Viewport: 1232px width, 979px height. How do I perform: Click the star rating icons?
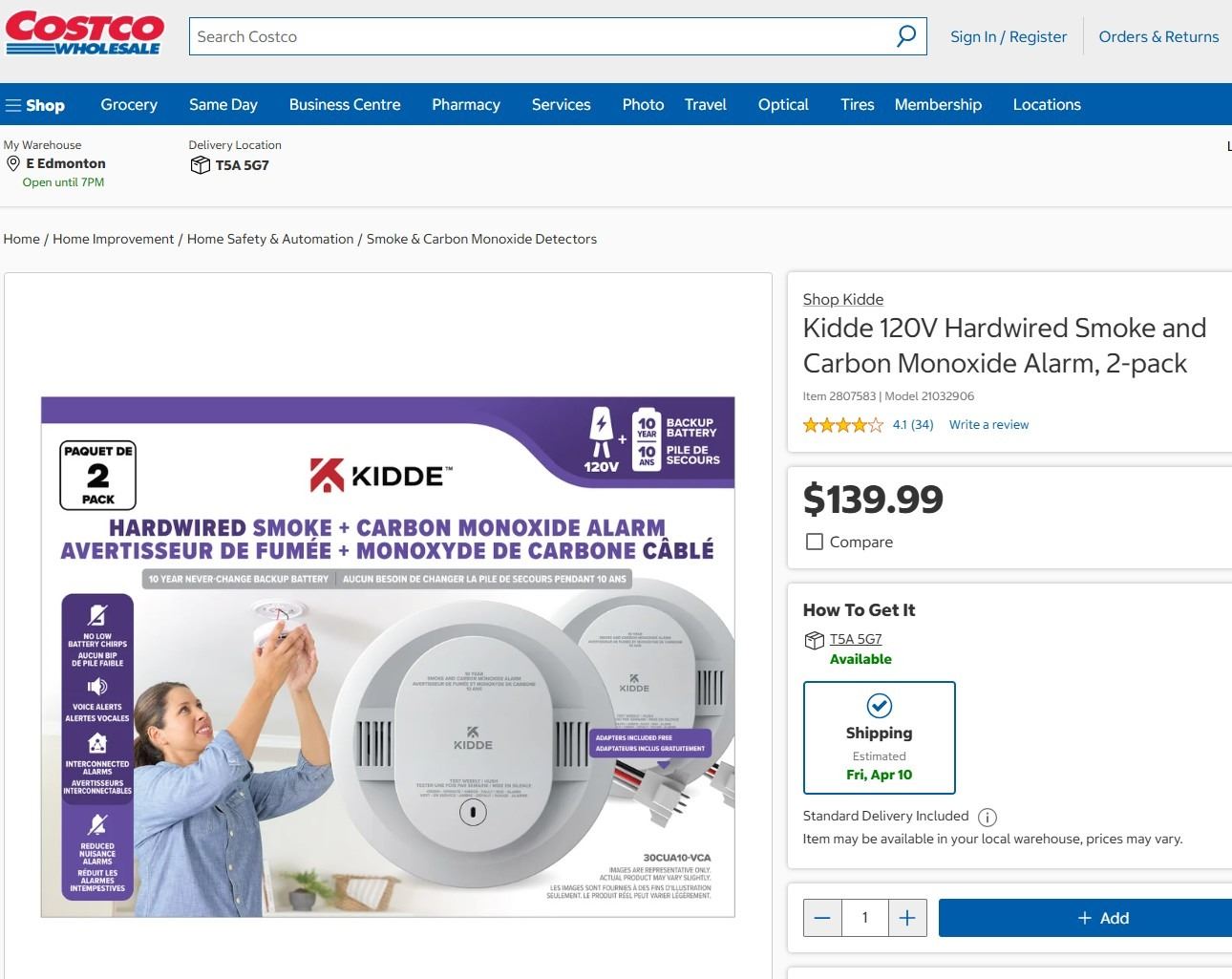[x=843, y=425]
